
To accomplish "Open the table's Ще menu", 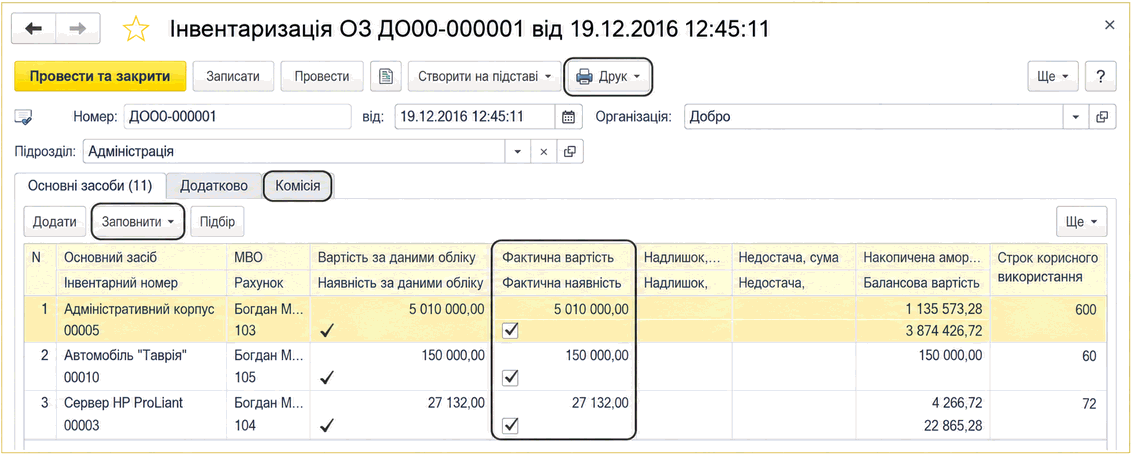I will point(1081,222).
